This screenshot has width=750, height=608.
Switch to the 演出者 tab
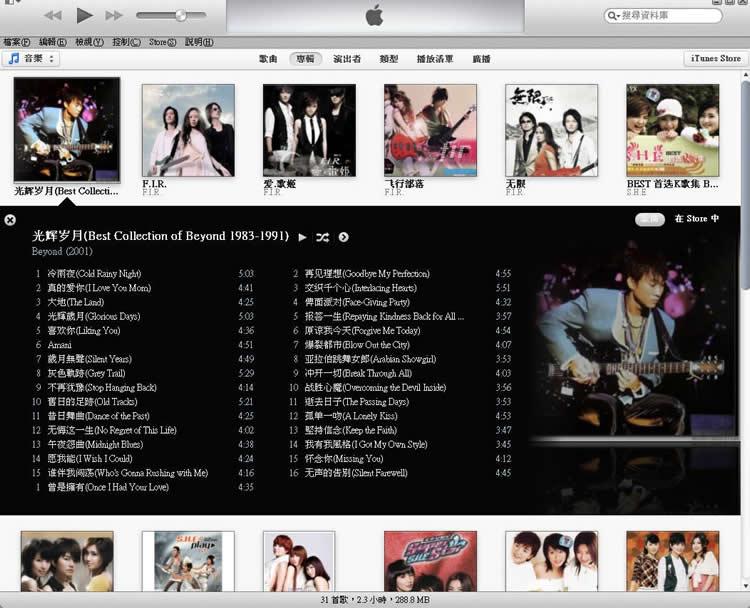pos(347,59)
